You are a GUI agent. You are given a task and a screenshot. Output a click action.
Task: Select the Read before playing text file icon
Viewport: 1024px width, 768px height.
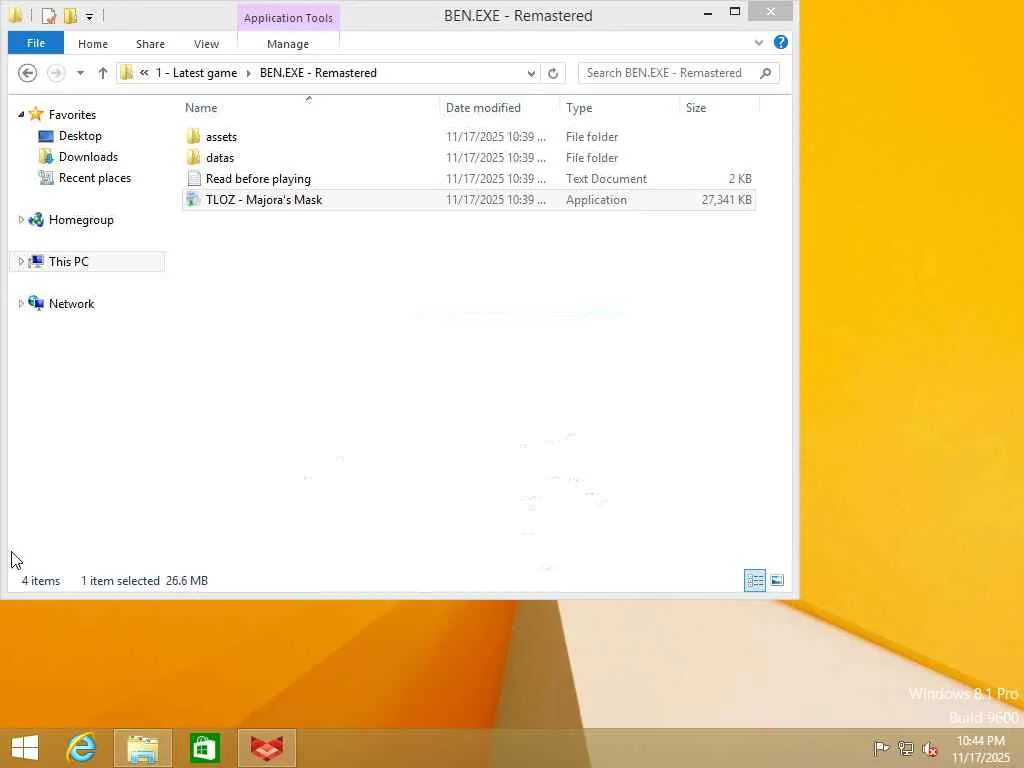(193, 178)
